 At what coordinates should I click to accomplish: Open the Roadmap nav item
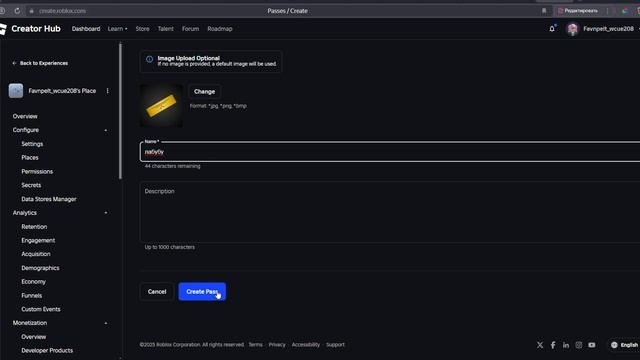pos(220,29)
